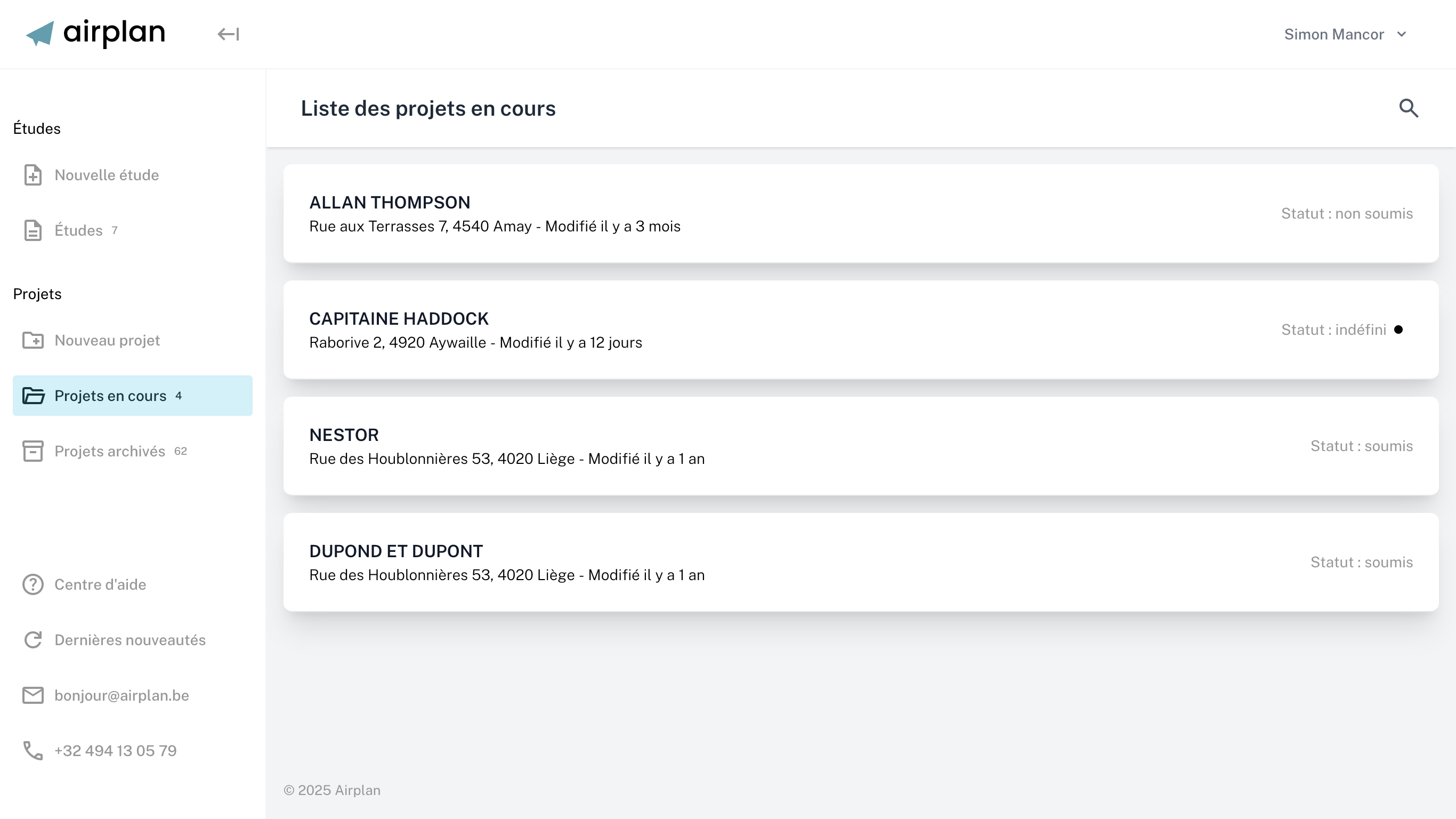The image size is (1456, 819).
Task: Click the envelope email icon
Action: coord(33,695)
